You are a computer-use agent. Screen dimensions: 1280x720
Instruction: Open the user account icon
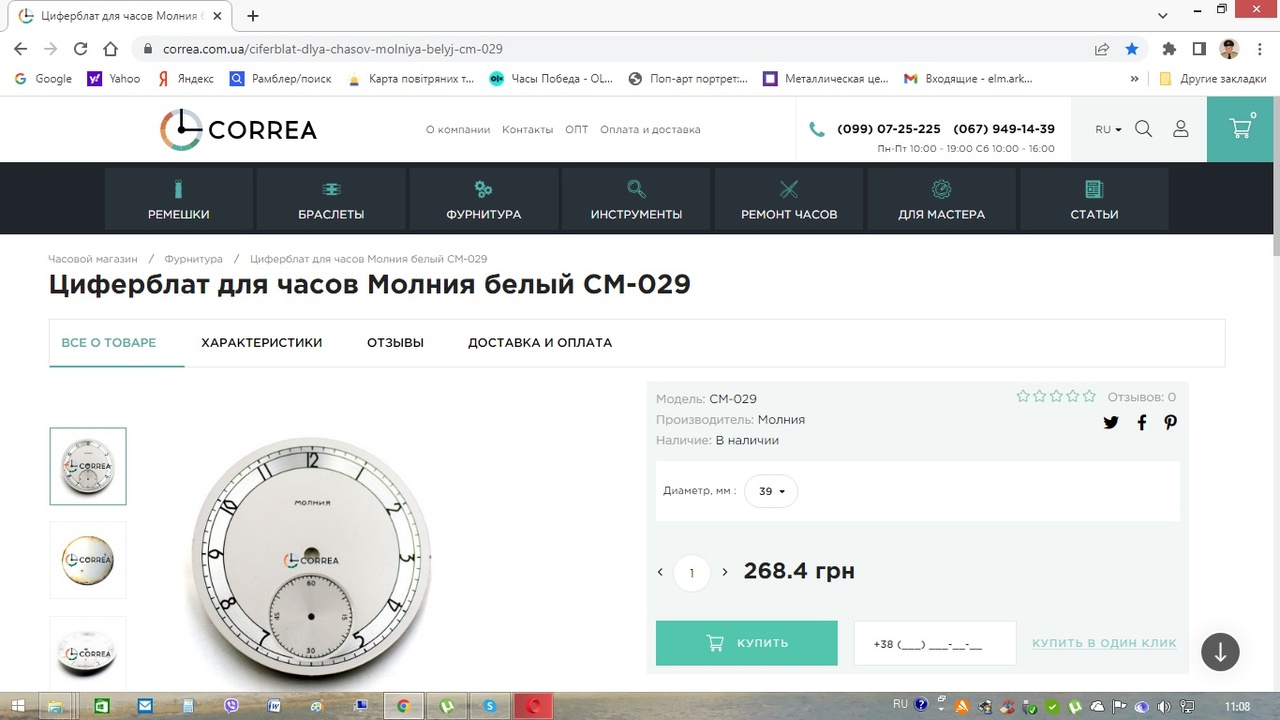pos(1181,129)
